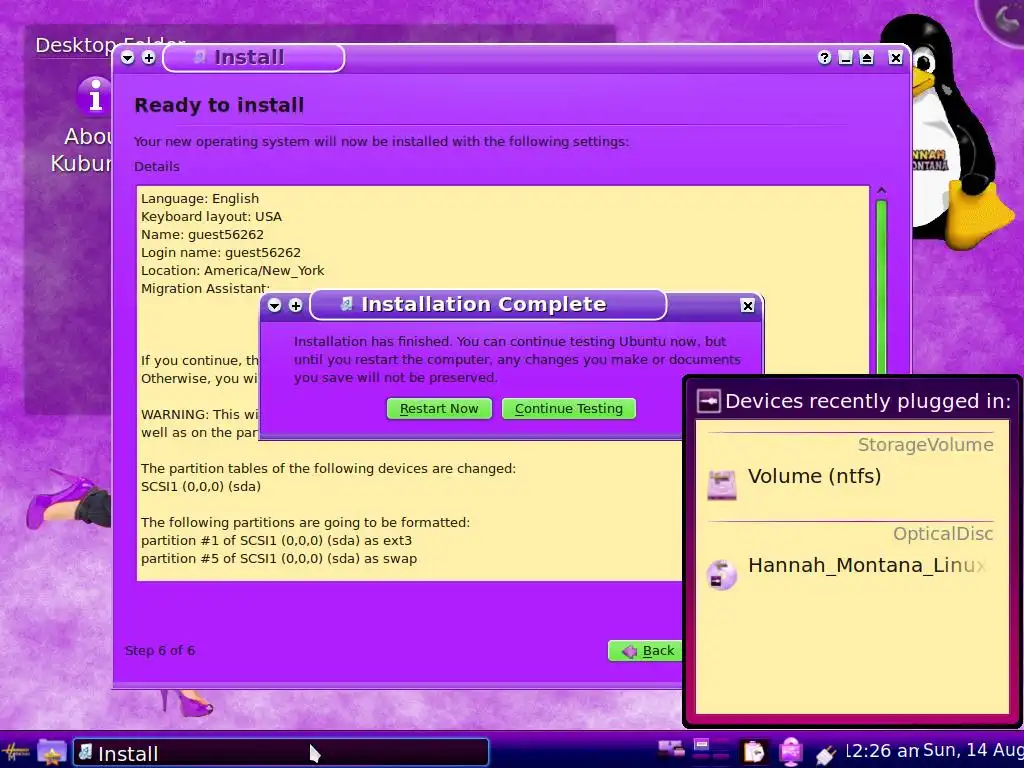Click the optical disc icon in device notifier
The image size is (1024, 768).
(x=722, y=575)
